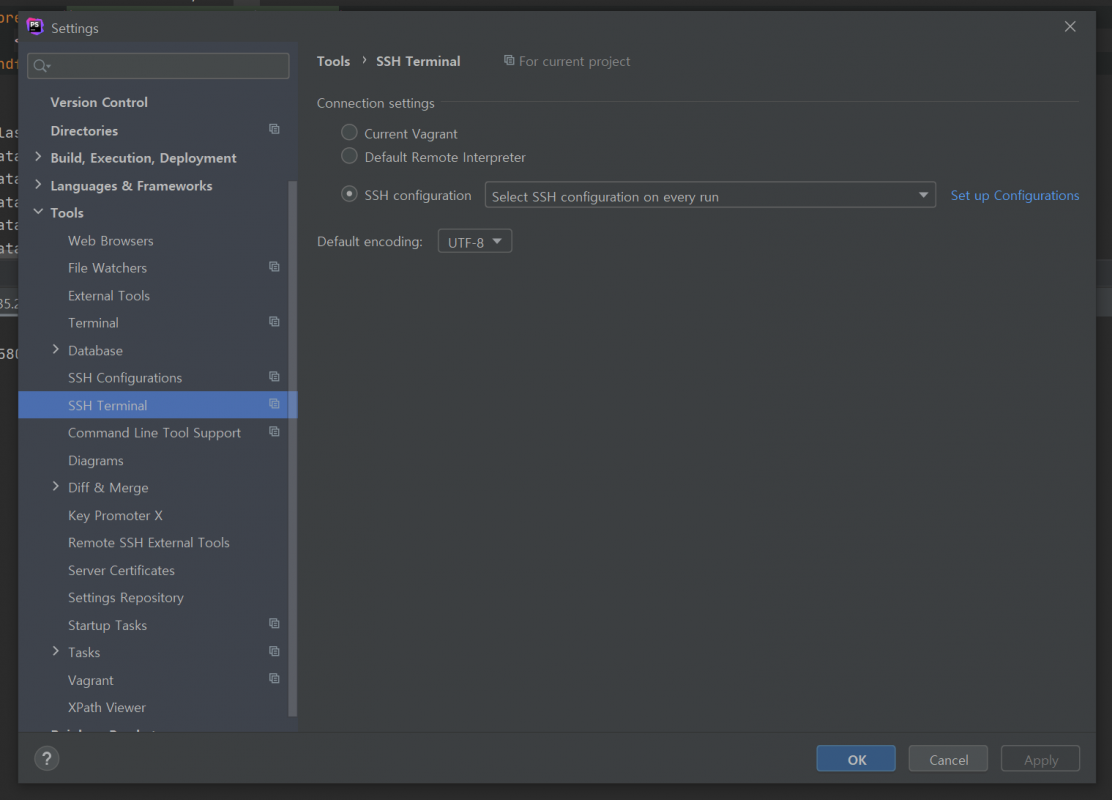Click the project-level icon beside SSH Configurations

[274, 377]
